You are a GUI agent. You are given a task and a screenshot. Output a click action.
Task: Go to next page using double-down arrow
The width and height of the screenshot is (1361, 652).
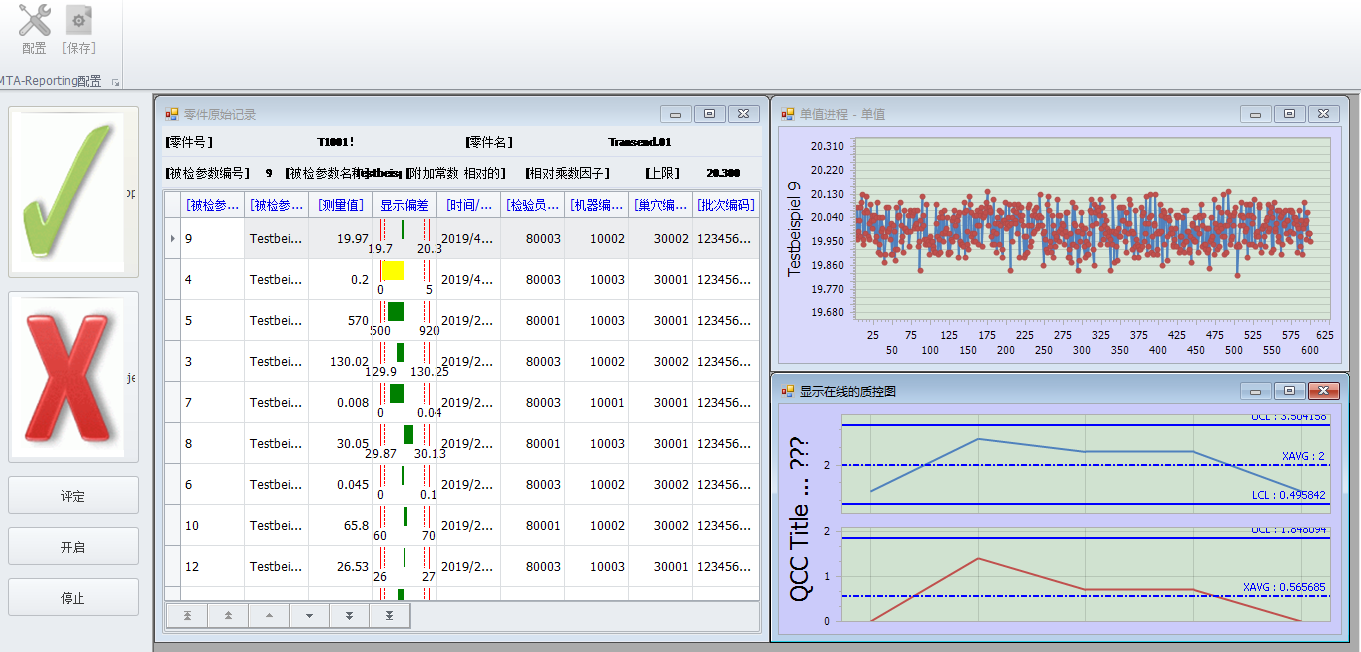pos(349,616)
